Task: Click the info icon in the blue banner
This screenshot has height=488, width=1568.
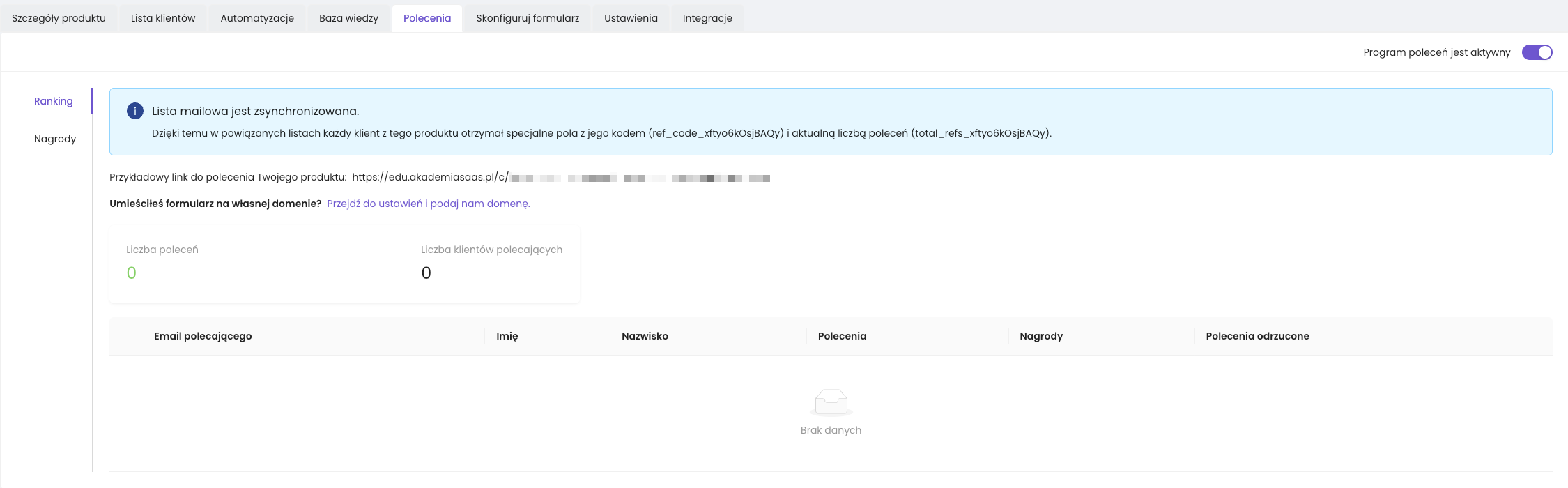Action: click(x=134, y=111)
